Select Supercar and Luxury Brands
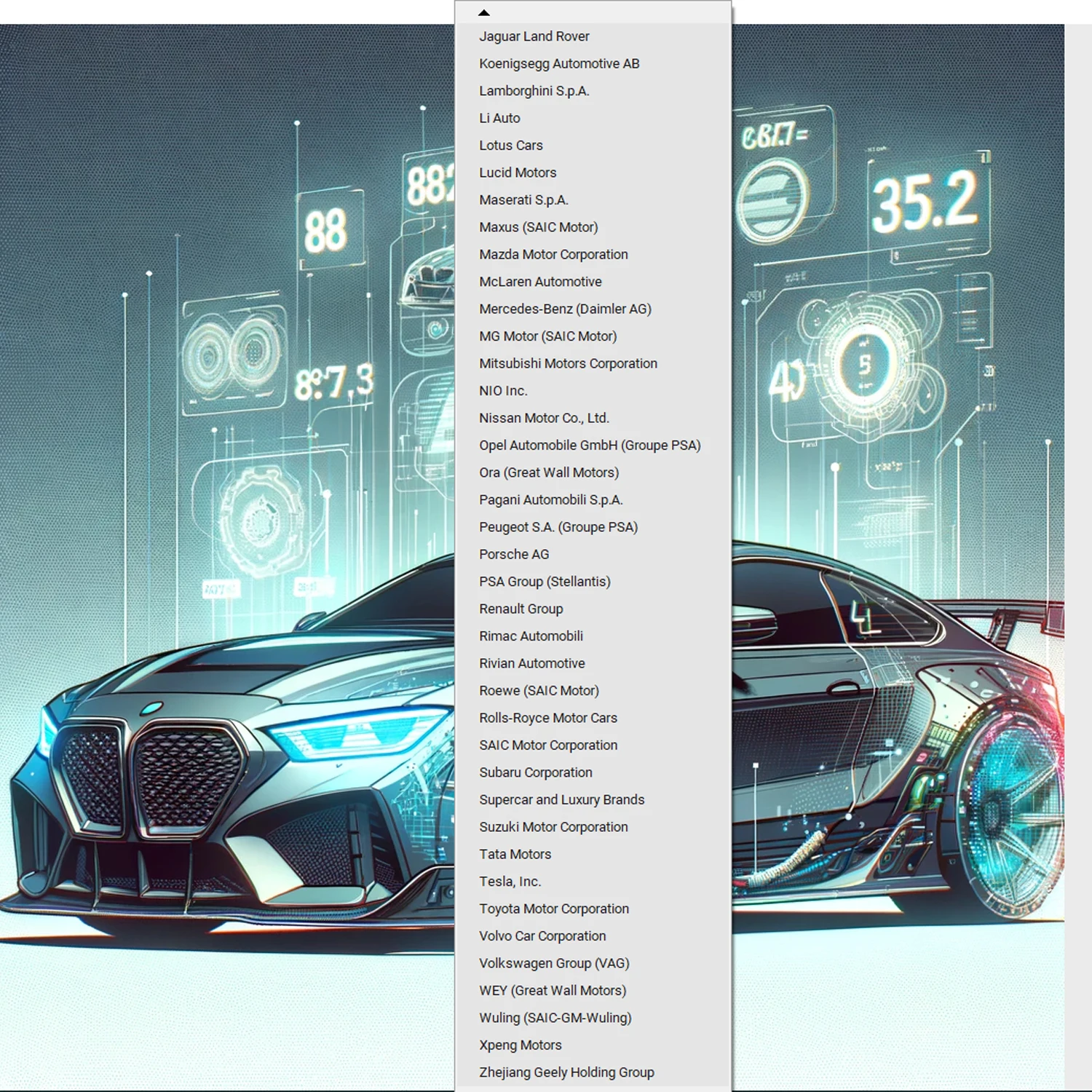This screenshot has width=1092, height=1092. coord(561,799)
